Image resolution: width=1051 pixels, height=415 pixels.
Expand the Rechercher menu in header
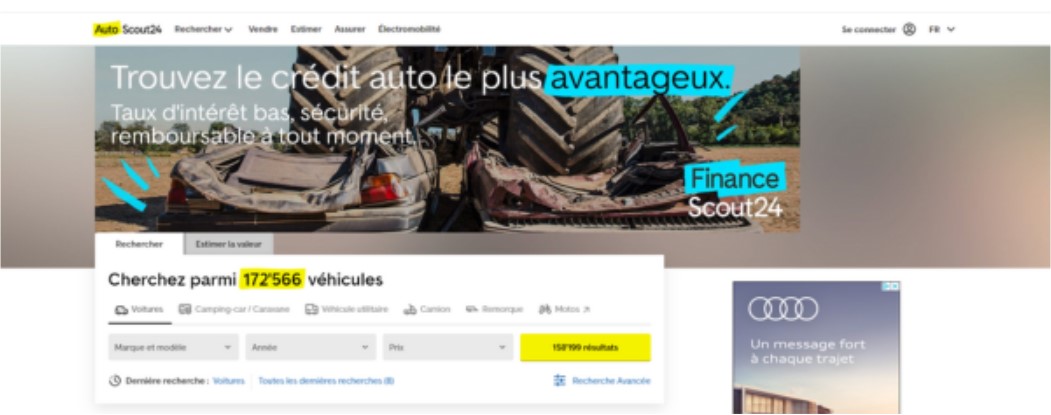[203, 29]
